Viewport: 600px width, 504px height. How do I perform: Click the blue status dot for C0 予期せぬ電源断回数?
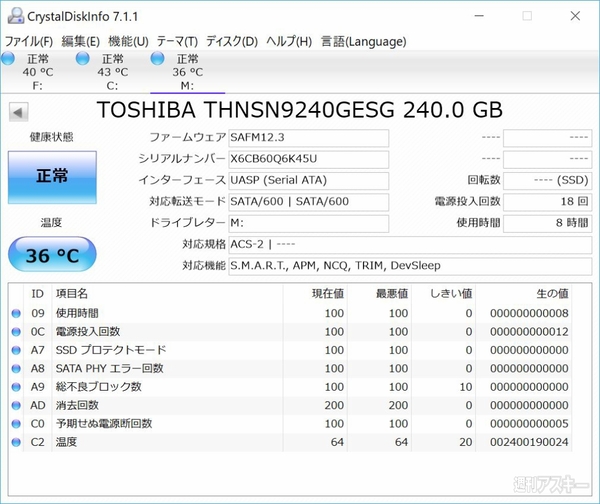click(16, 424)
